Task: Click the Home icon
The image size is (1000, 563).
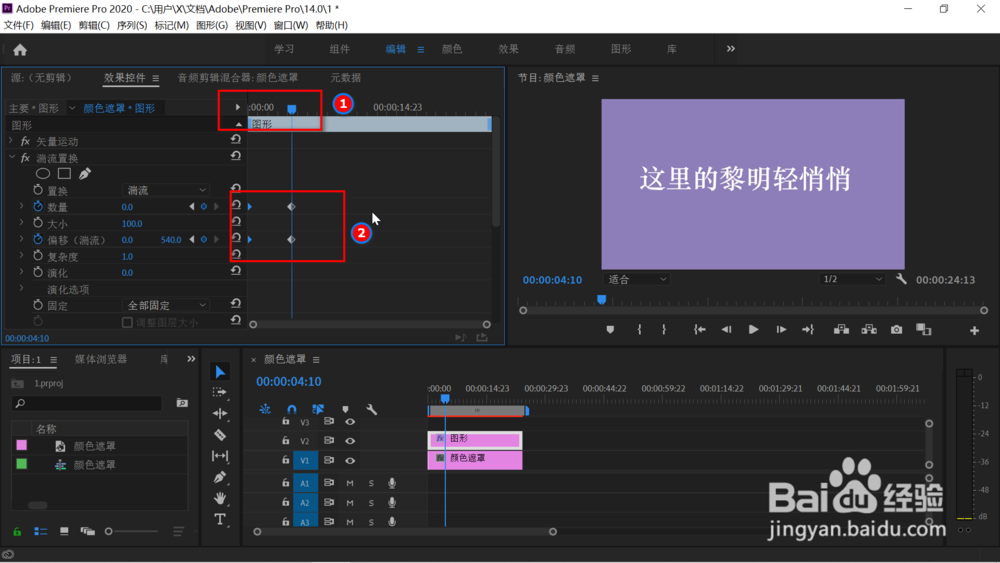Action: tap(20, 50)
